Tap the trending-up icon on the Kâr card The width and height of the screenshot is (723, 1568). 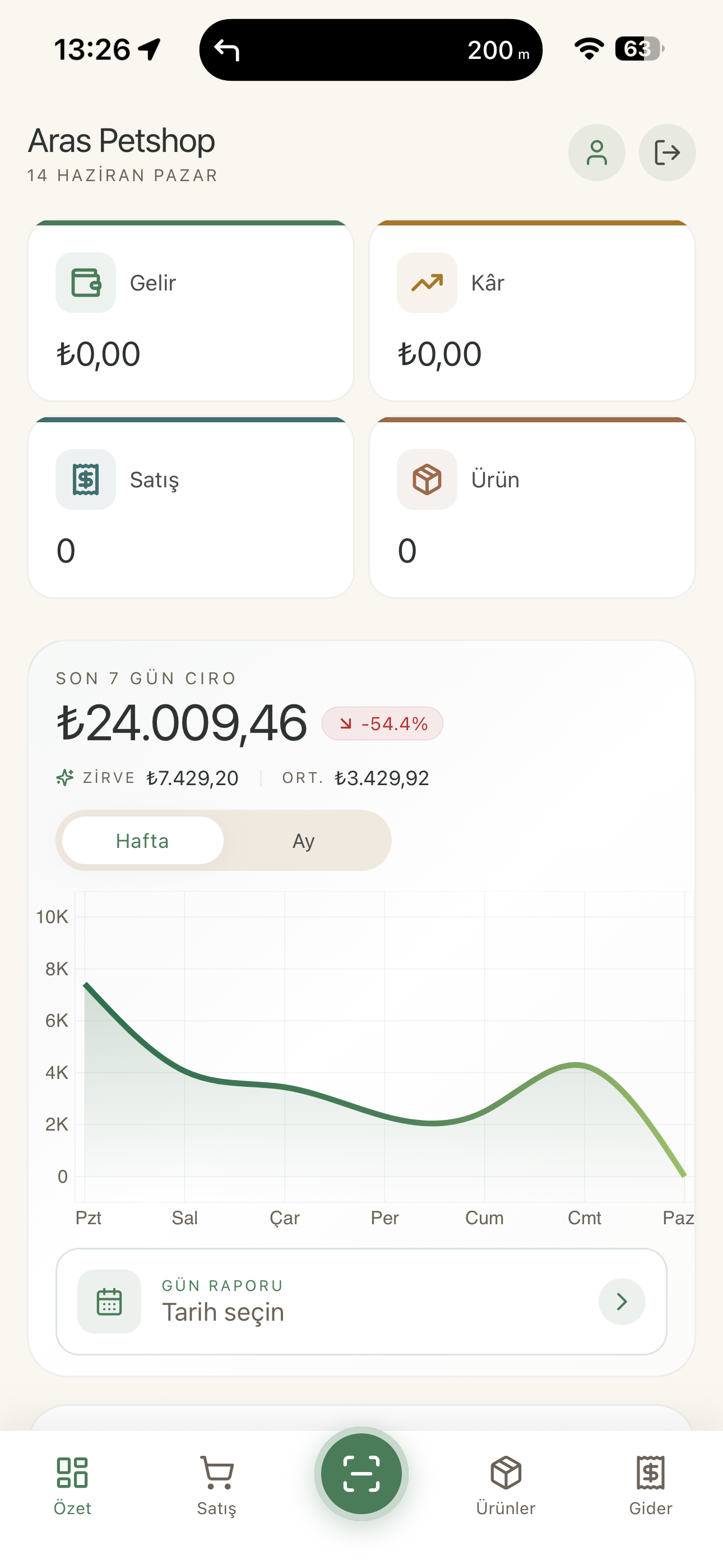(427, 283)
